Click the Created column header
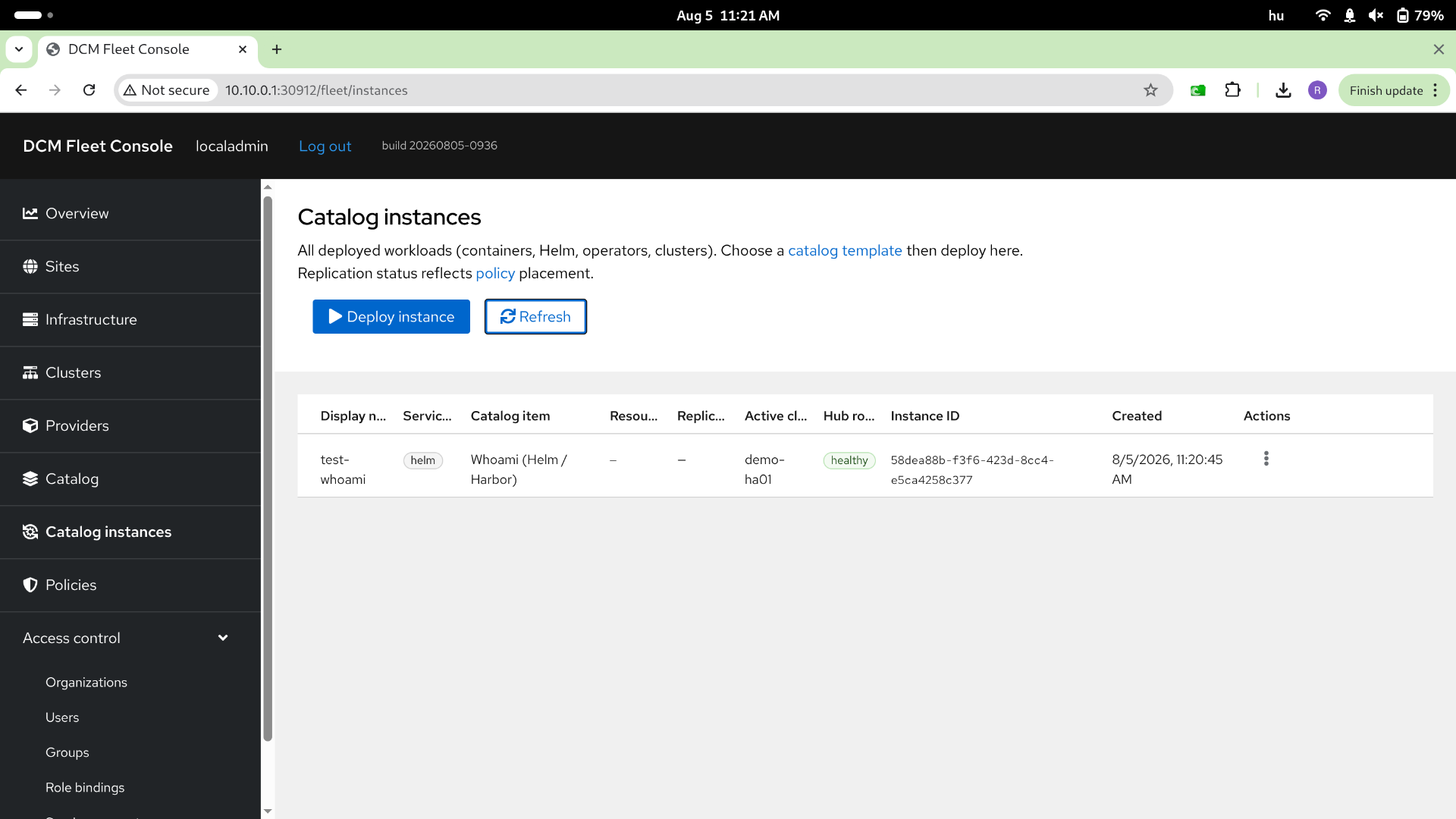1456x819 pixels. tap(1137, 416)
